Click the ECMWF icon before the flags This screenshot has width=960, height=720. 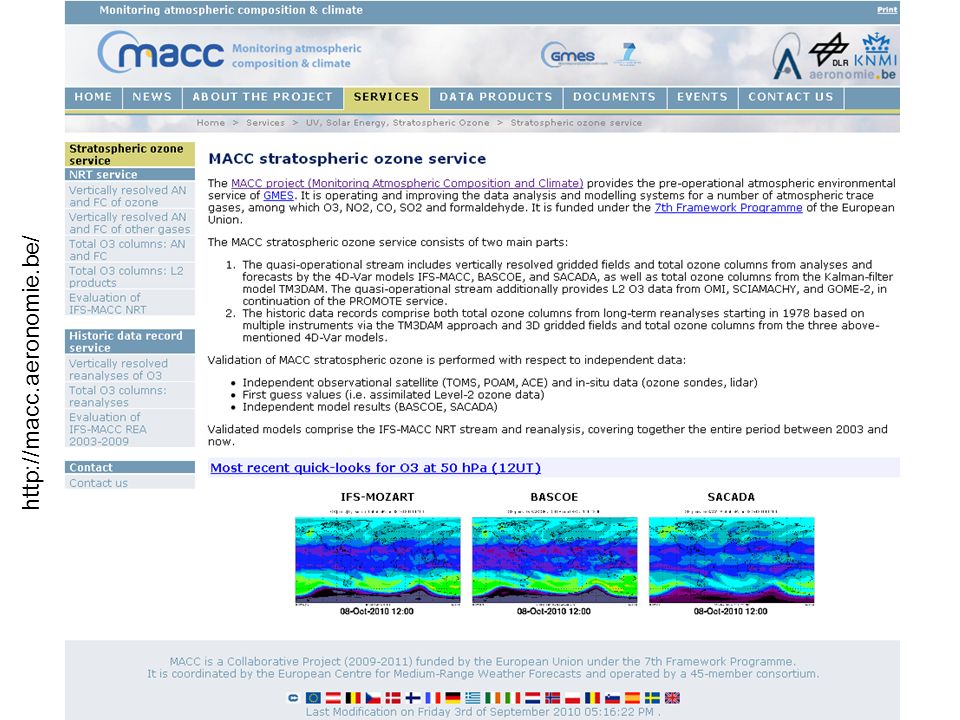click(293, 698)
